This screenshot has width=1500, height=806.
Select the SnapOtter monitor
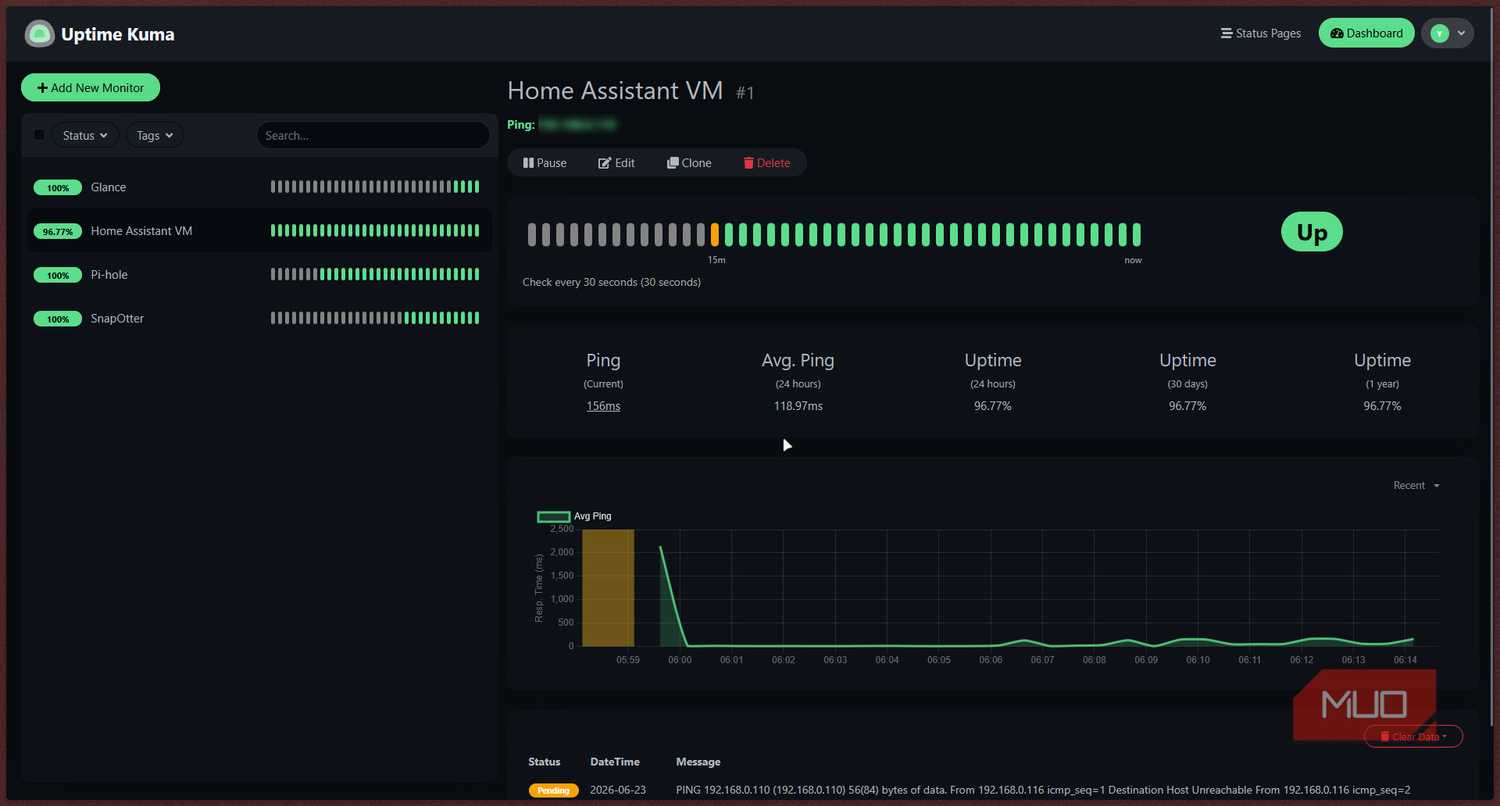point(257,319)
